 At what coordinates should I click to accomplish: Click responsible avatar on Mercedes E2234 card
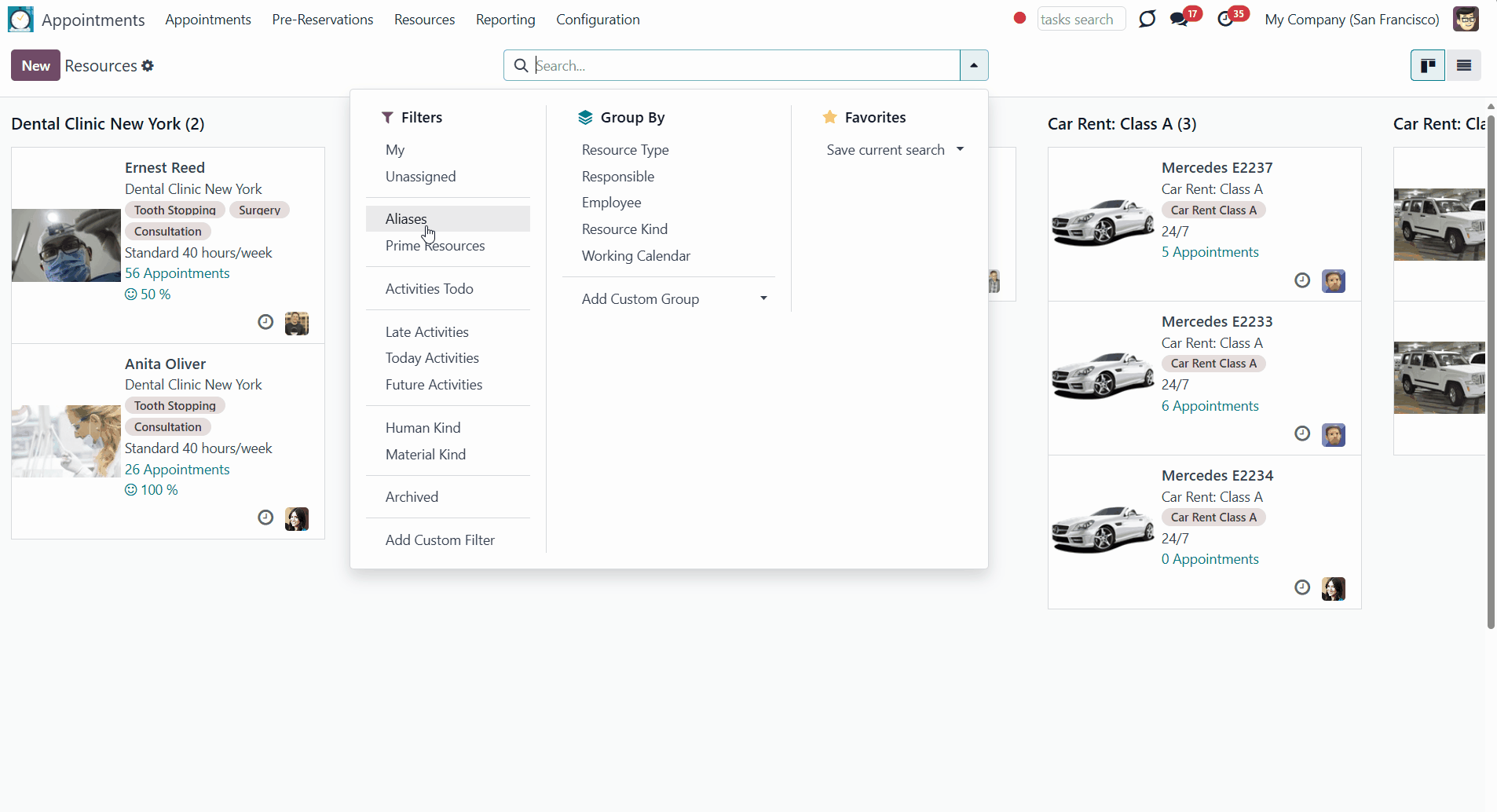point(1334,588)
